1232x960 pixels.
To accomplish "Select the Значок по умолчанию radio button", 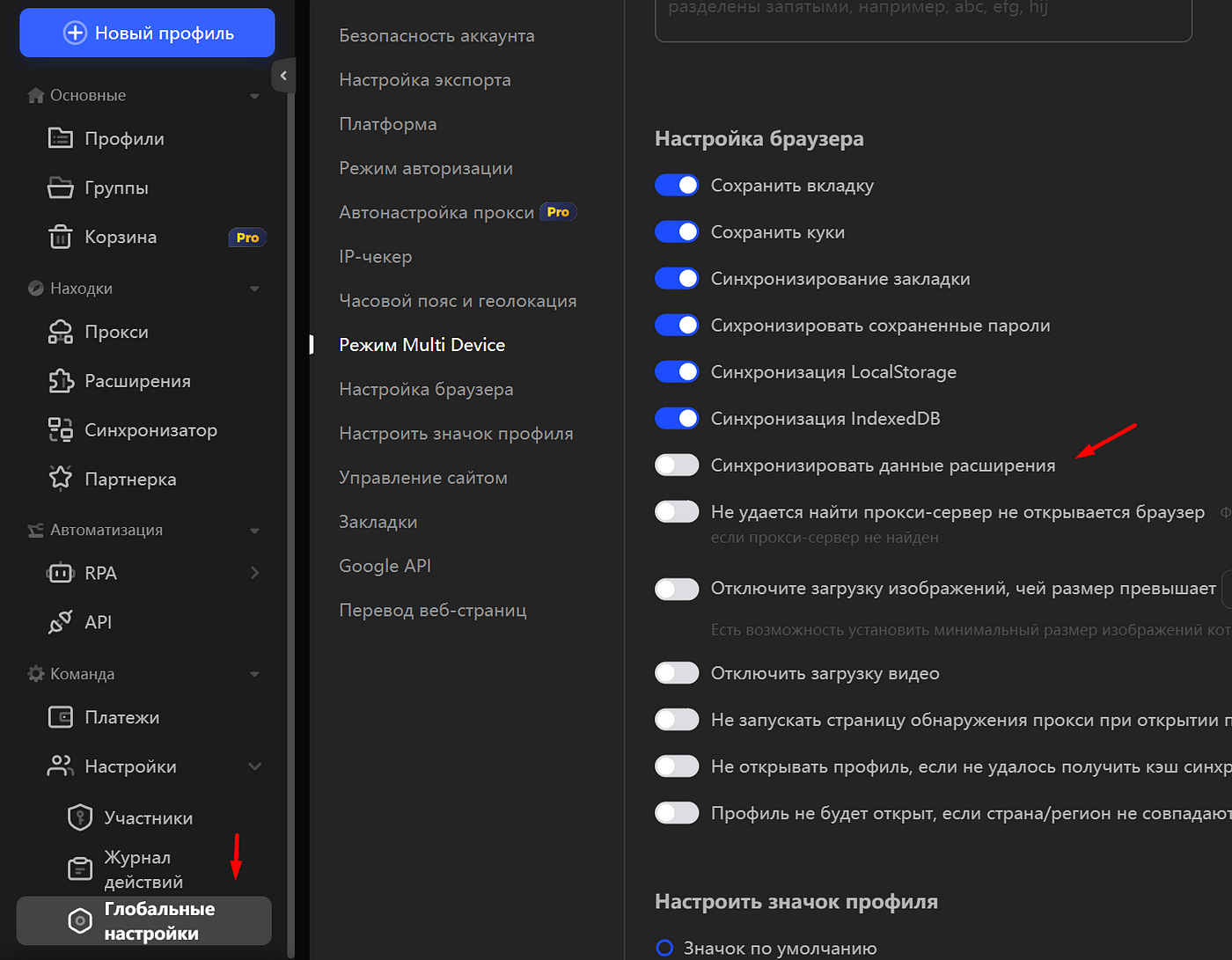I will (665, 948).
